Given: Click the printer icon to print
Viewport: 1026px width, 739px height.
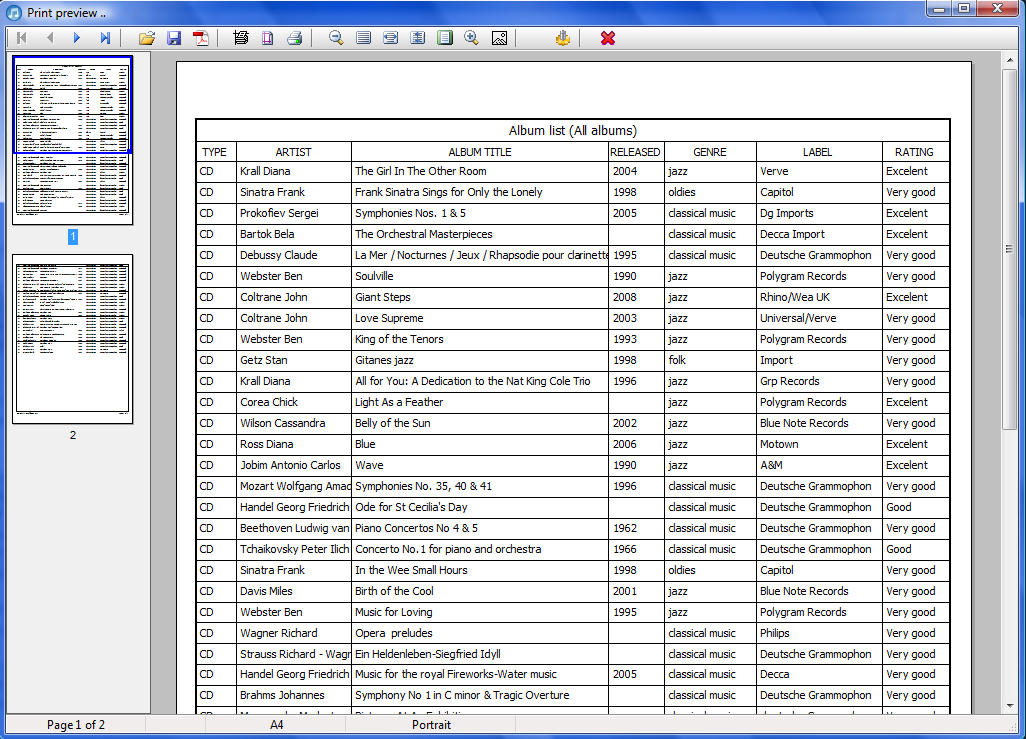Looking at the screenshot, I should pyautogui.click(x=295, y=38).
